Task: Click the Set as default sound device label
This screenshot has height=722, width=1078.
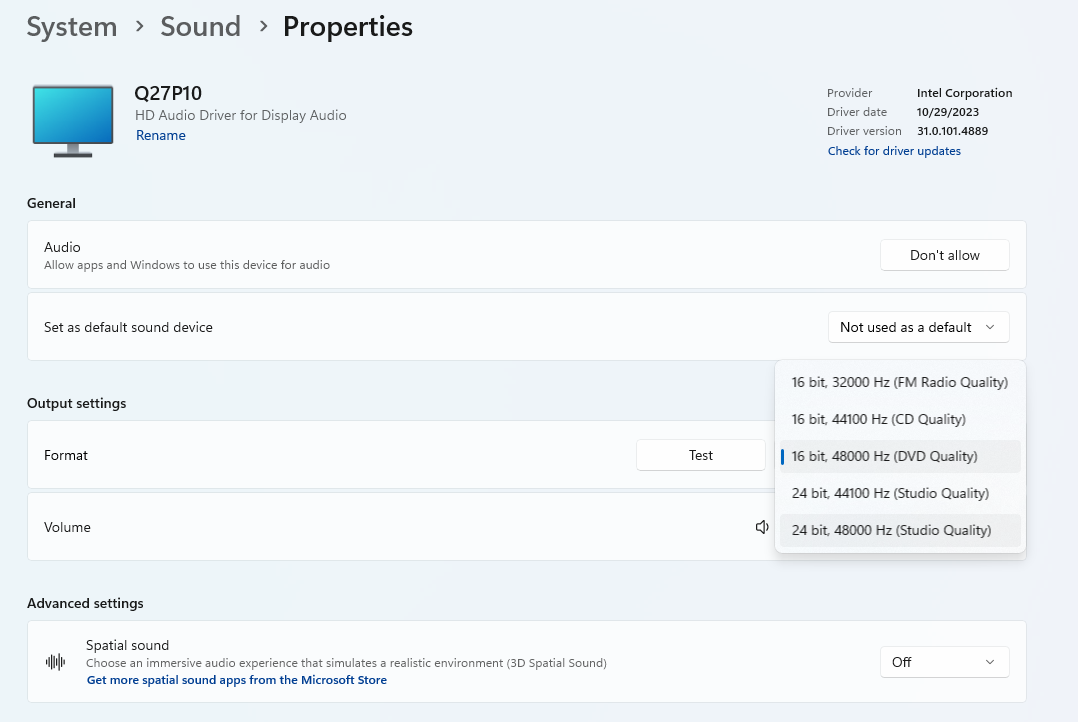Action: (x=128, y=327)
